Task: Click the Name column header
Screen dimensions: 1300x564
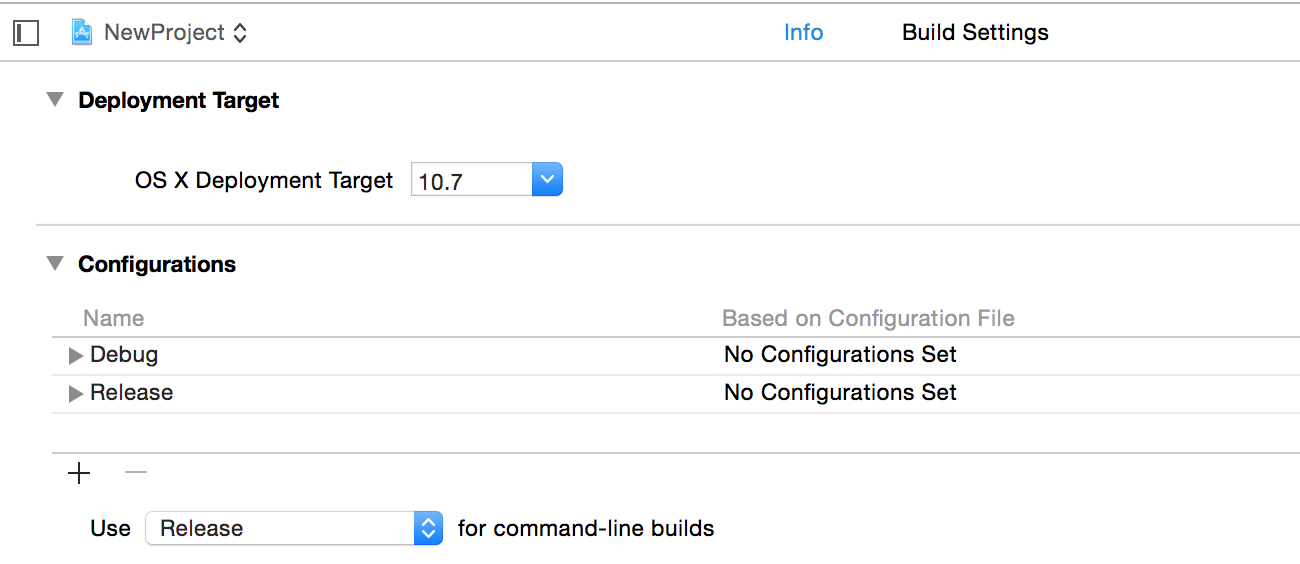Action: (x=114, y=318)
